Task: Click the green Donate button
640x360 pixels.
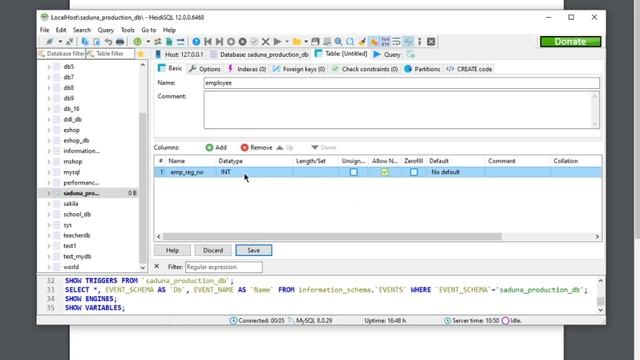Action: [x=570, y=42]
